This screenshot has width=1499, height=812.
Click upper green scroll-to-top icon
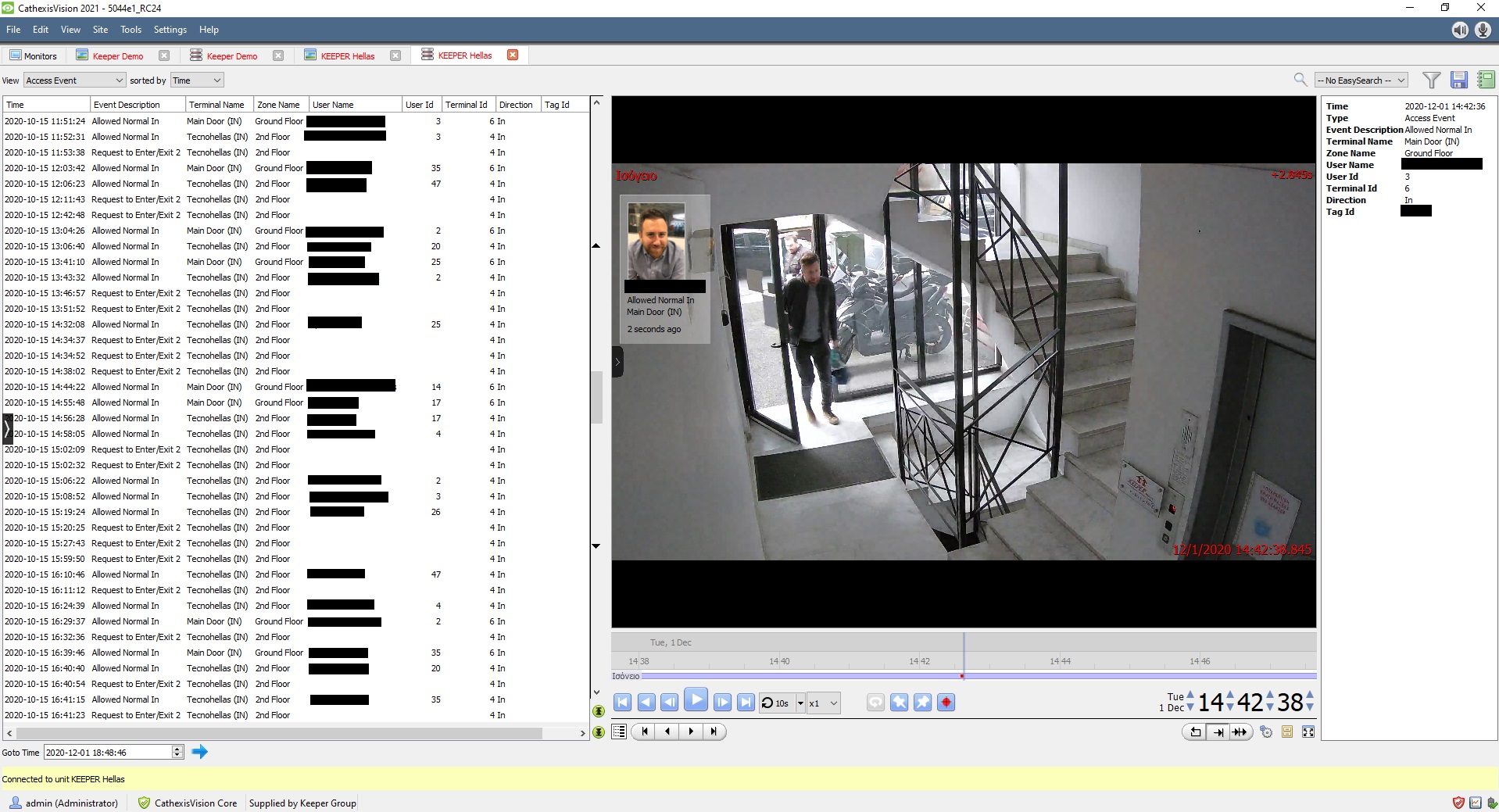point(599,711)
